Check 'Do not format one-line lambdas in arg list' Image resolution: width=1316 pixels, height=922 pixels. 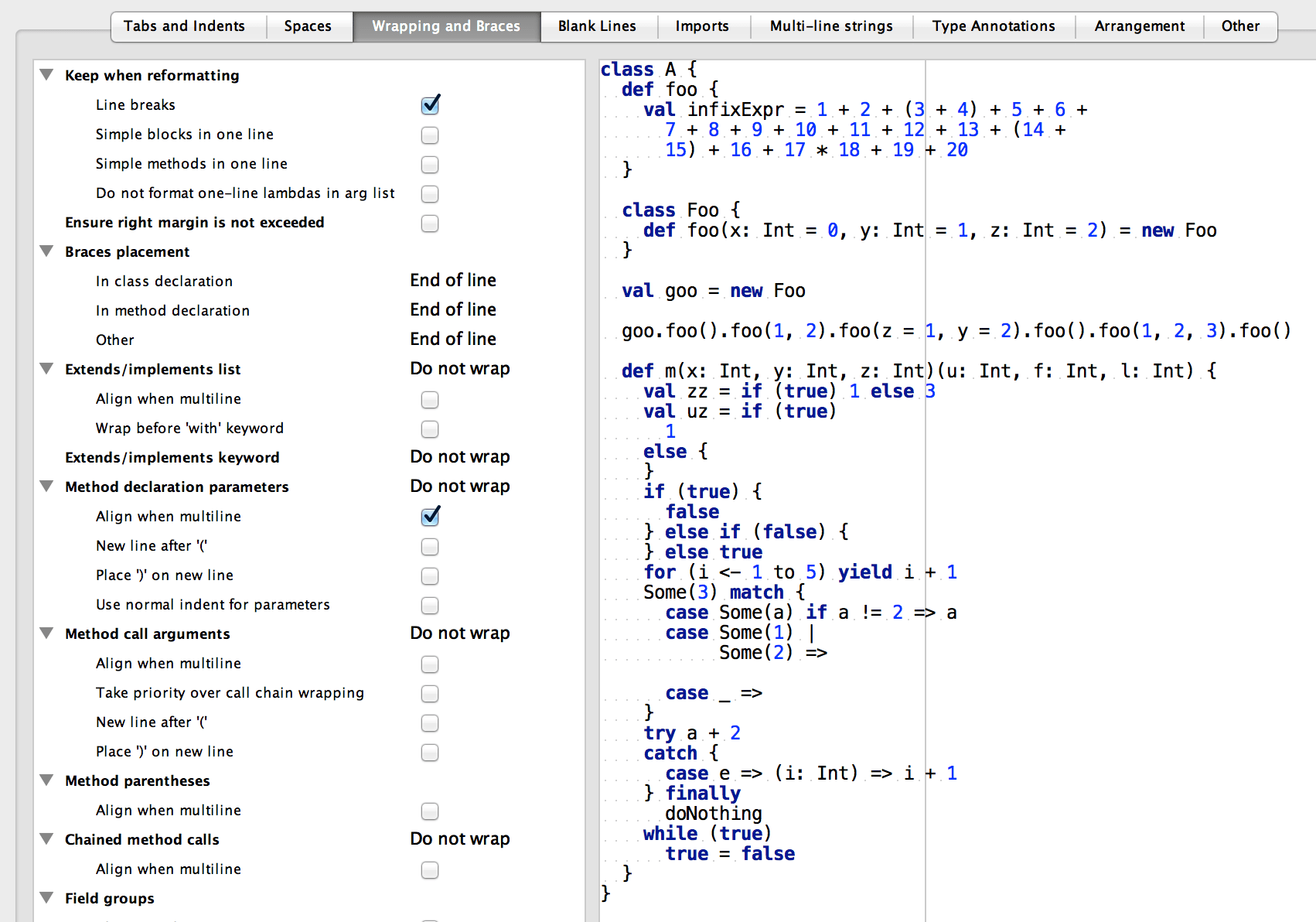(x=430, y=194)
